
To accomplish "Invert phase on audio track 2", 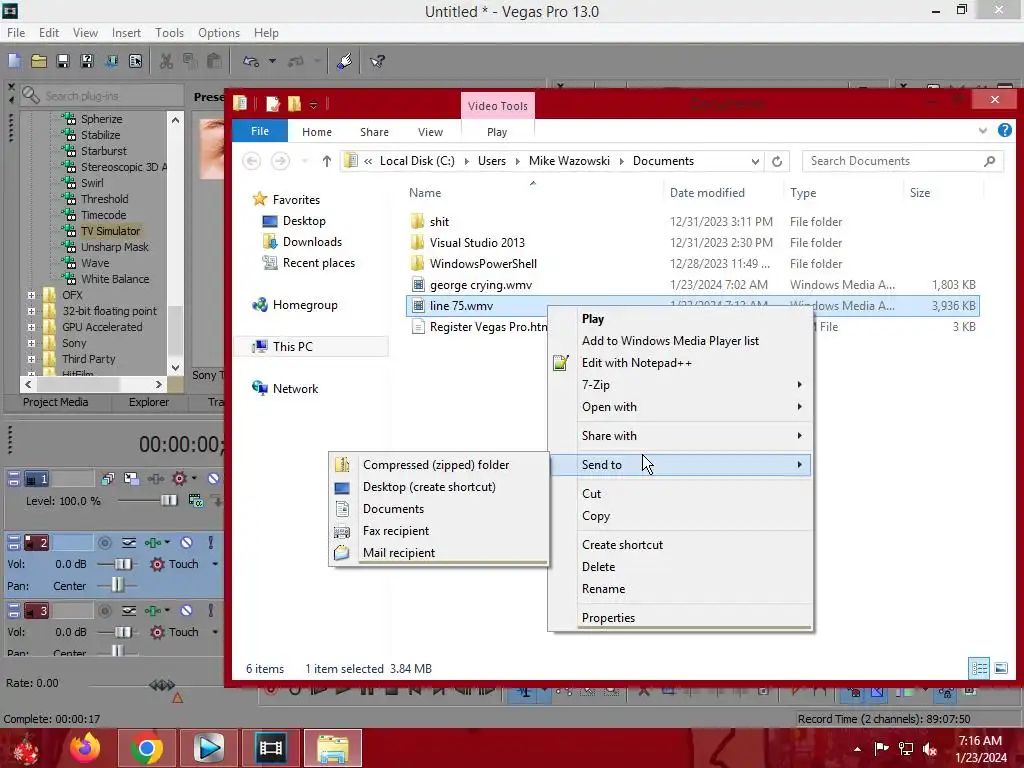I will (129, 543).
